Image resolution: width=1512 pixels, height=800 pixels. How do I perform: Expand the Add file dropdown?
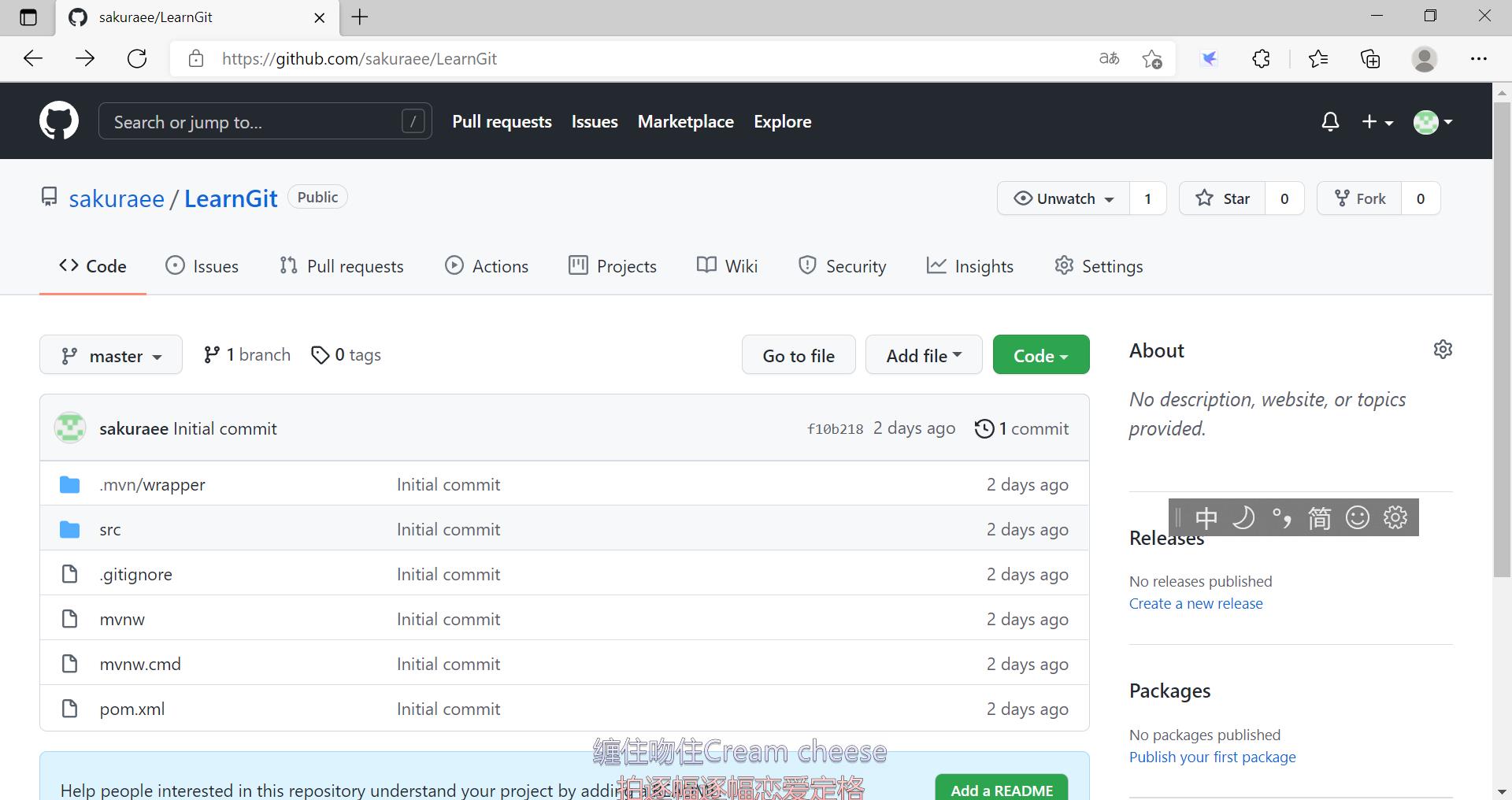click(x=924, y=355)
